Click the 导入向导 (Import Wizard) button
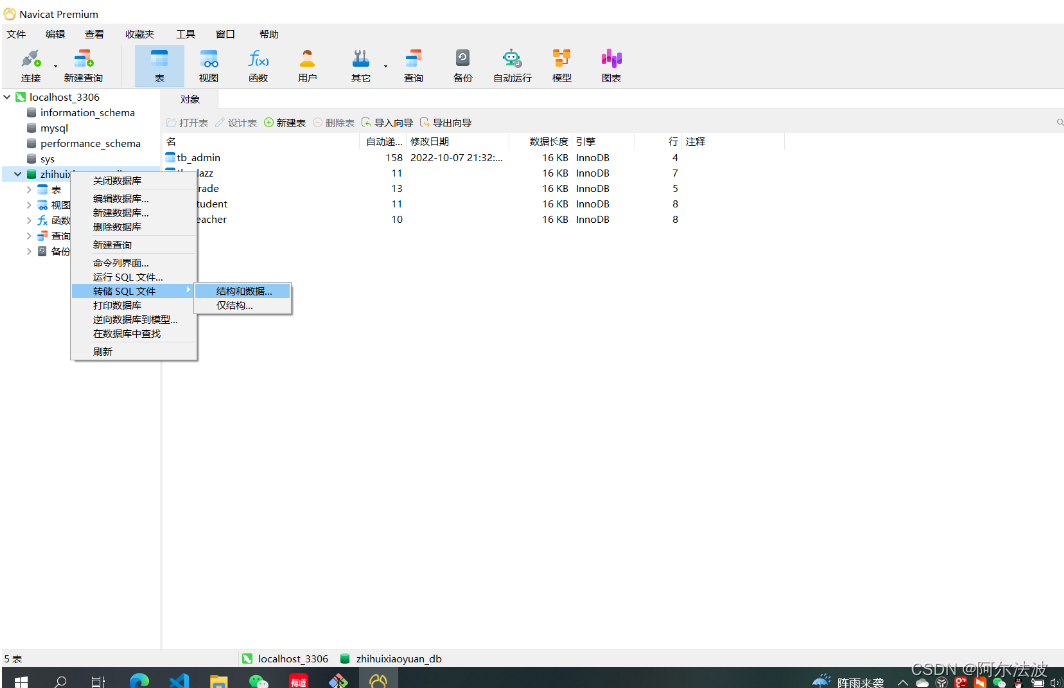Screen dimensions: 1064x688 click(387, 123)
